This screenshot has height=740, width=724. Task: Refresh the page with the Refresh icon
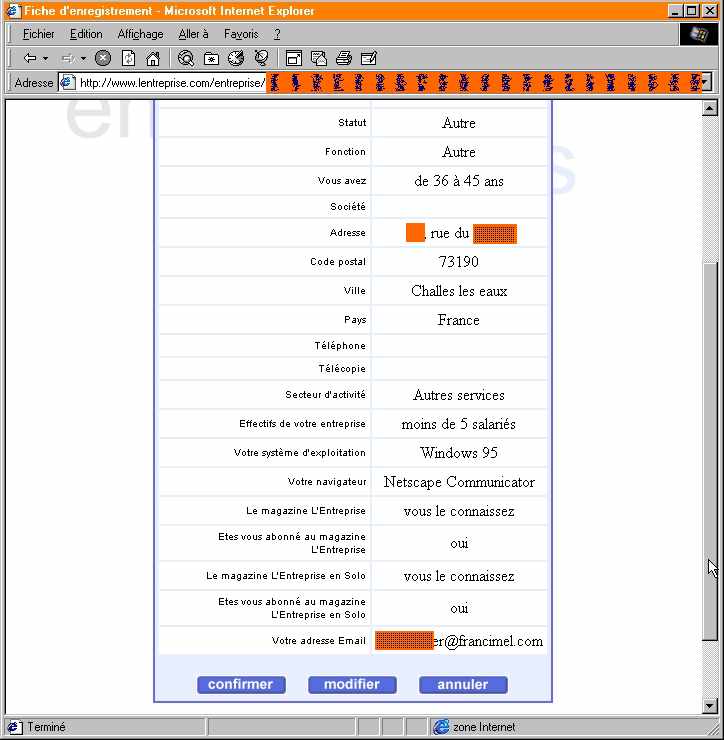128,59
